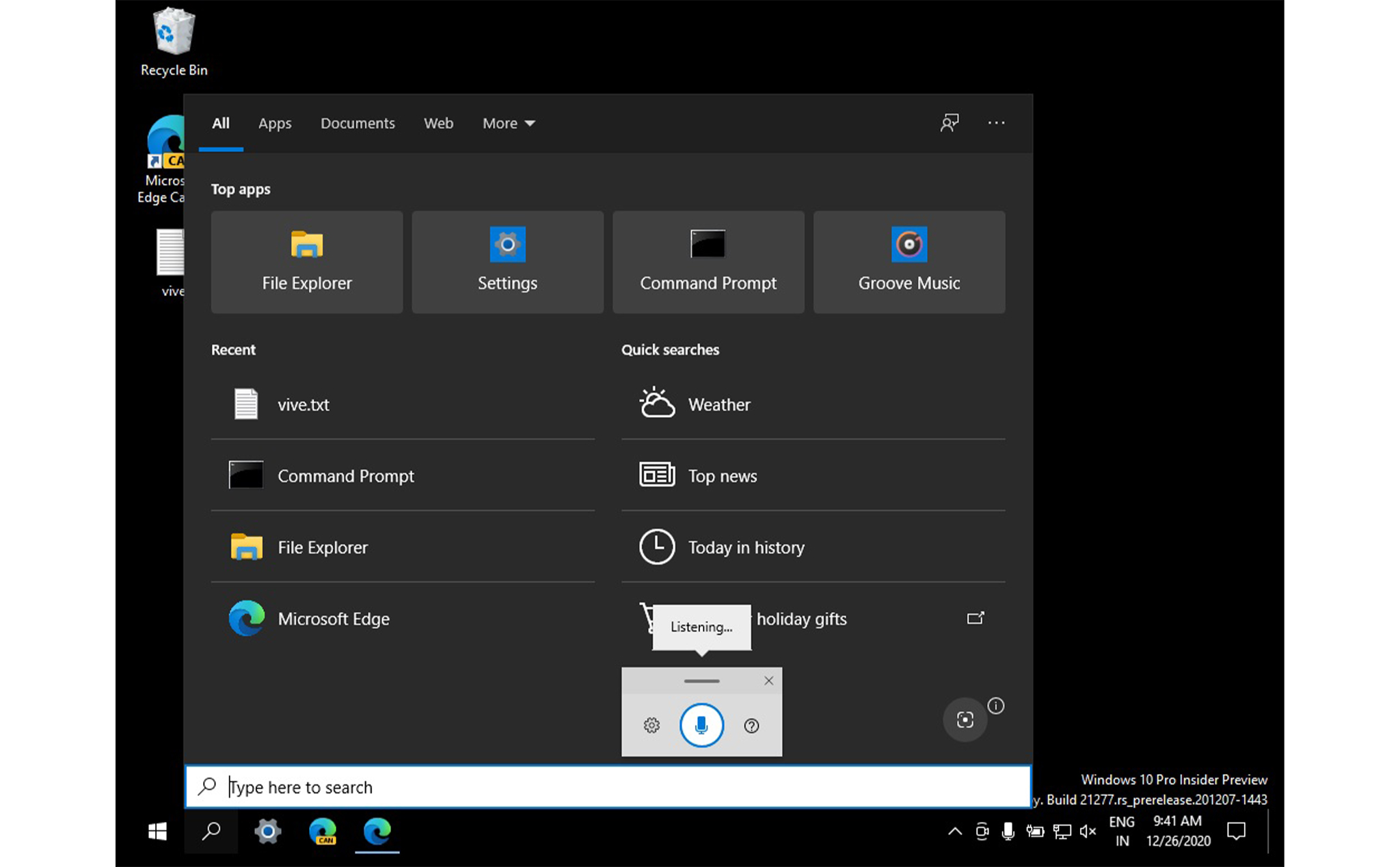This screenshot has width=1400, height=867.
Task: Close the voice listening dialog
Action: coord(768,680)
